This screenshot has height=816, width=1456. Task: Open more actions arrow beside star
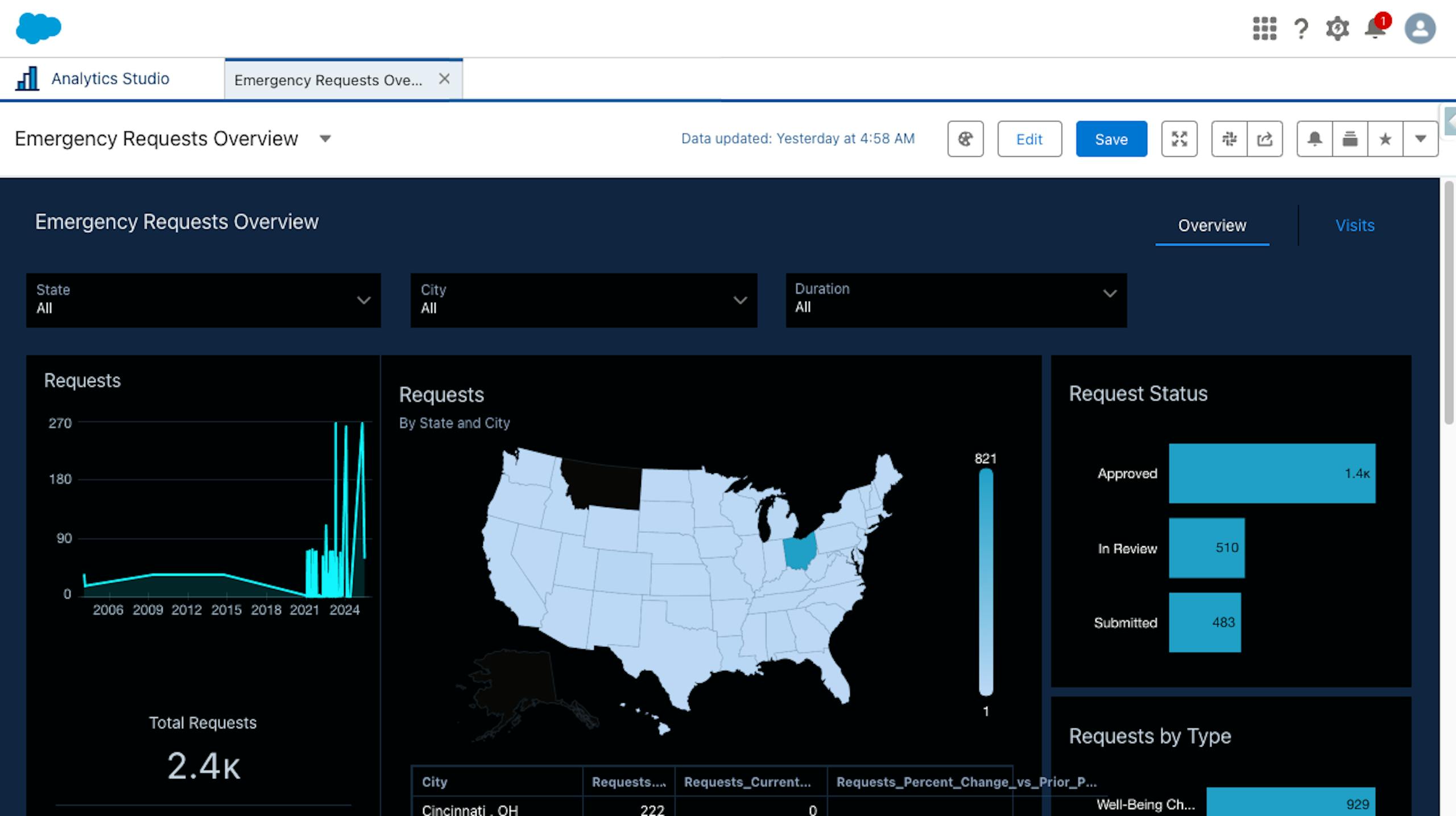click(1420, 139)
